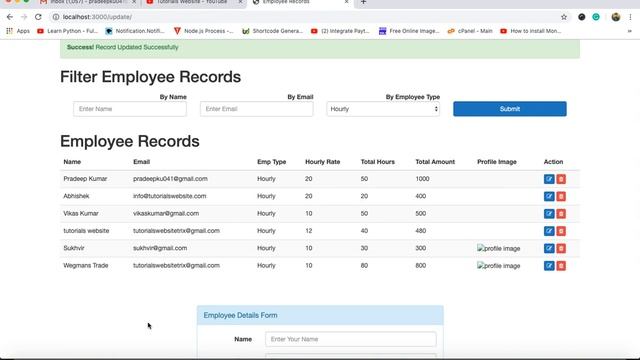Open the Chrome three-dot menu

[x=630, y=17]
